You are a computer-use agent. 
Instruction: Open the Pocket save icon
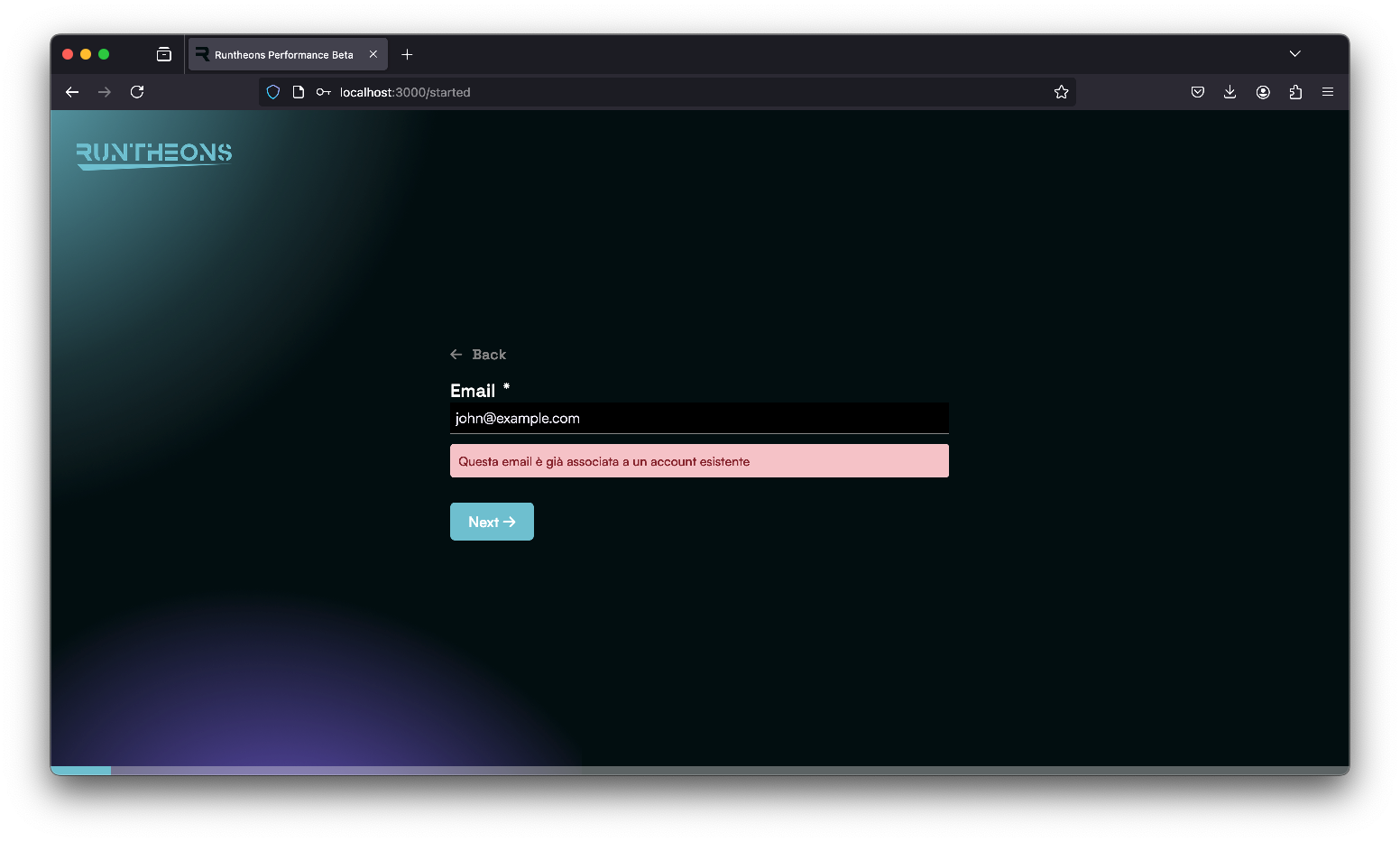(1198, 92)
